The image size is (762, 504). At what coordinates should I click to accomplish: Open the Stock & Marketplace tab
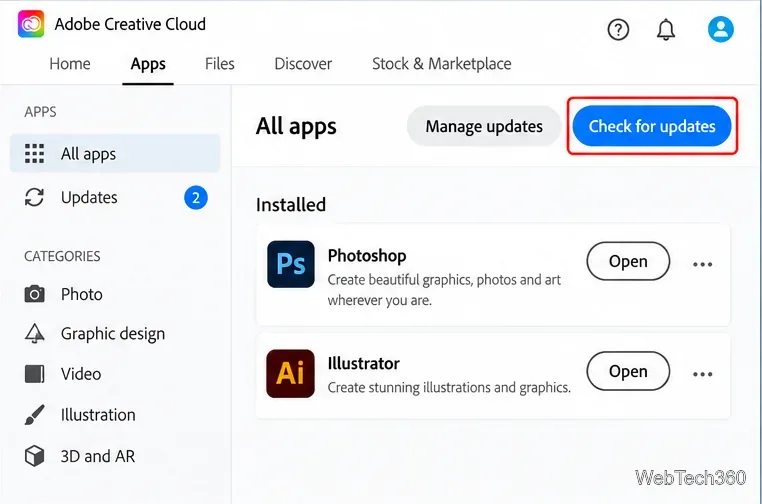442,64
